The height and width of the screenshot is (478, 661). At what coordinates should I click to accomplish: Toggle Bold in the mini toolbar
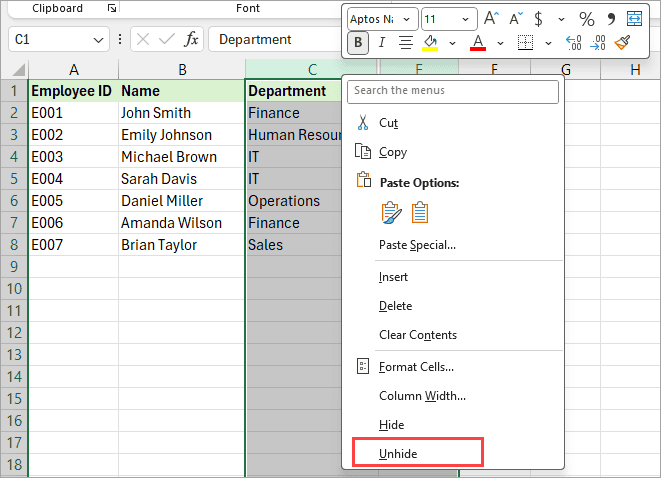coord(358,43)
